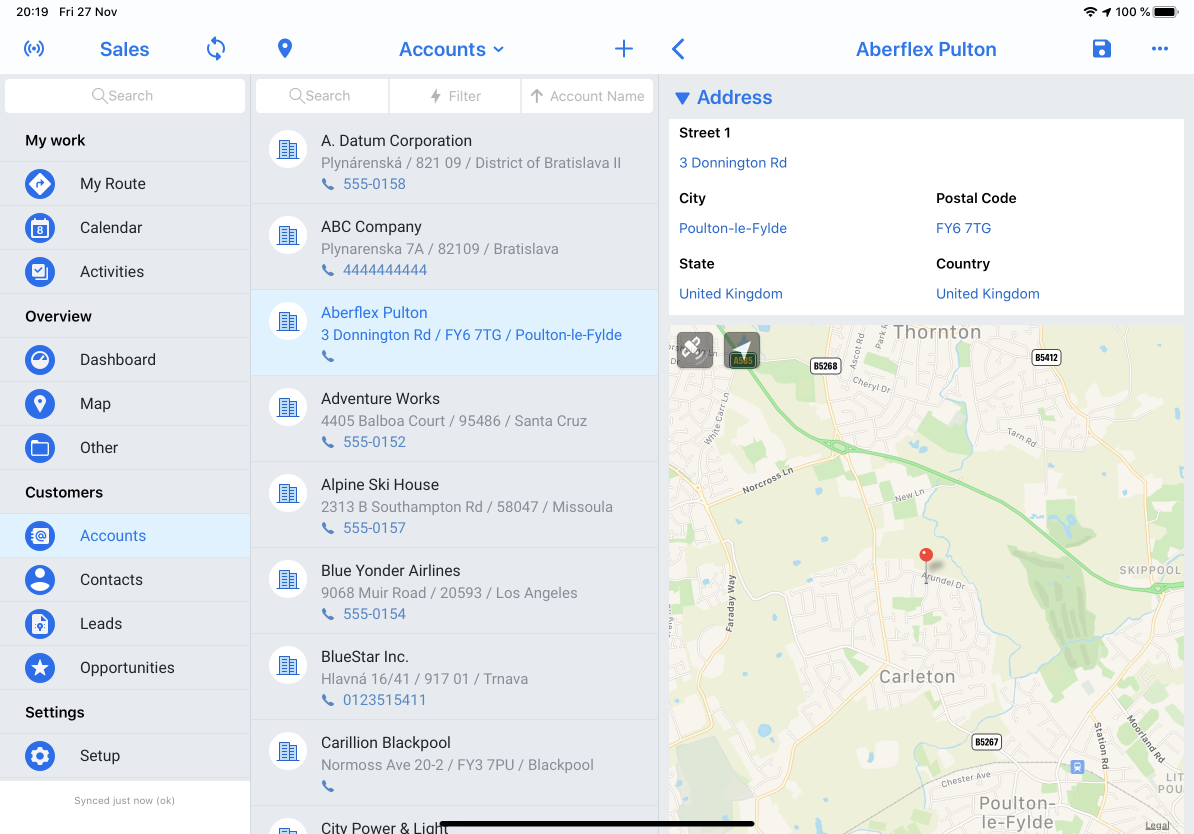The width and height of the screenshot is (1194, 834).
Task: Tap the sync arrows icon
Action: 216,49
